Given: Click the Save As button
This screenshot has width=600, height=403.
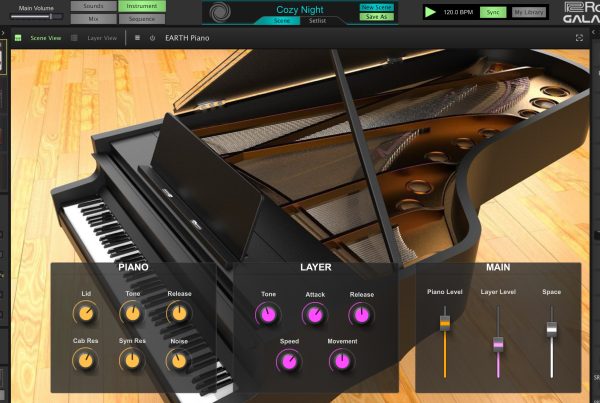Looking at the screenshot, I should pyautogui.click(x=377, y=17).
